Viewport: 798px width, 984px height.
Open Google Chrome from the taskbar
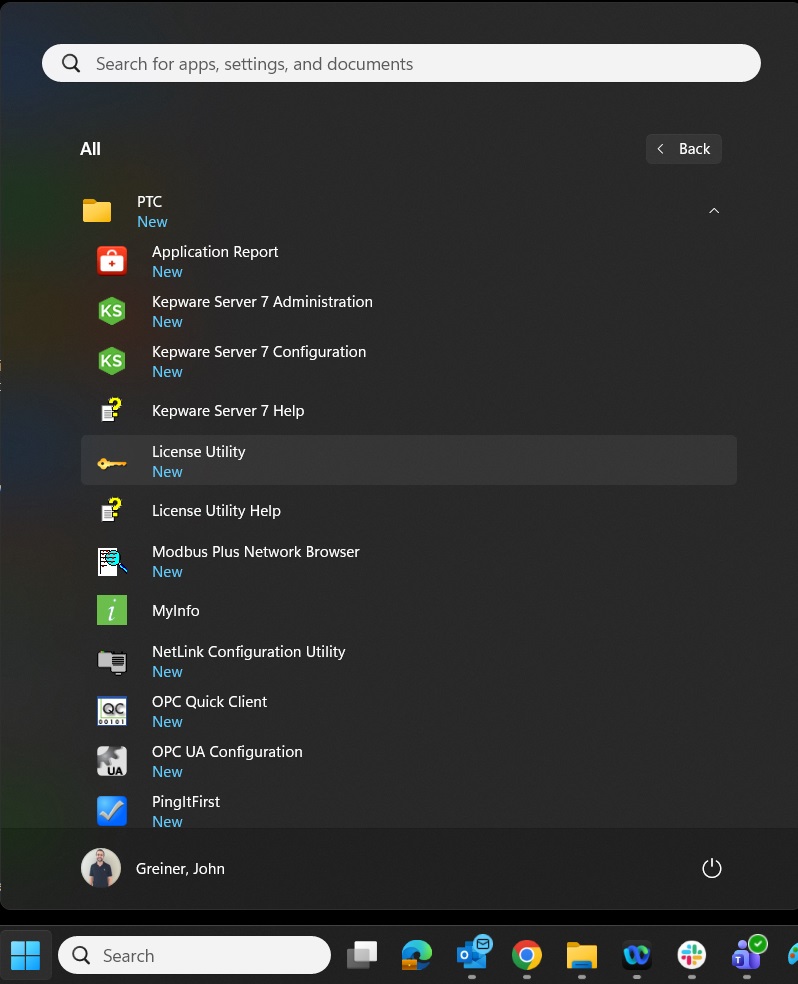[527, 956]
